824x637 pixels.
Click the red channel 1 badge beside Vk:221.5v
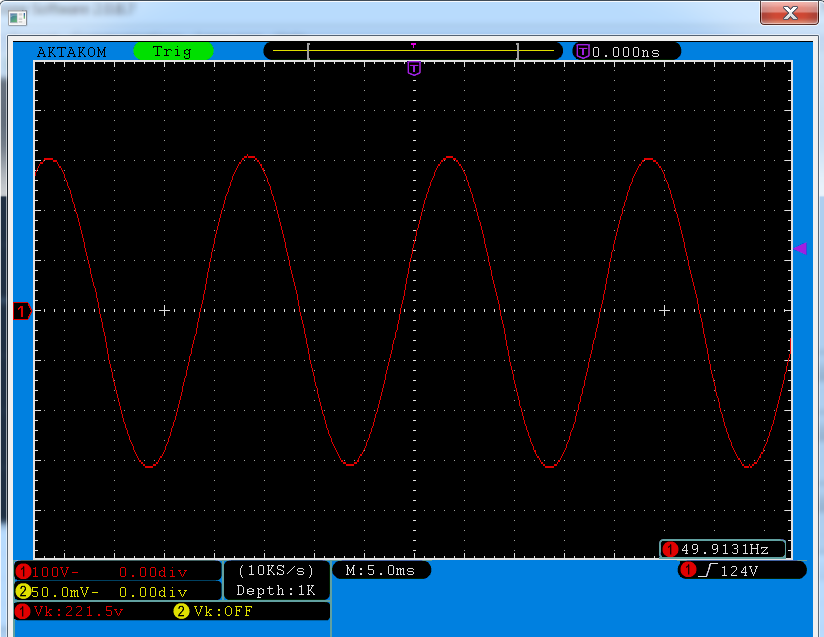point(23,611)
